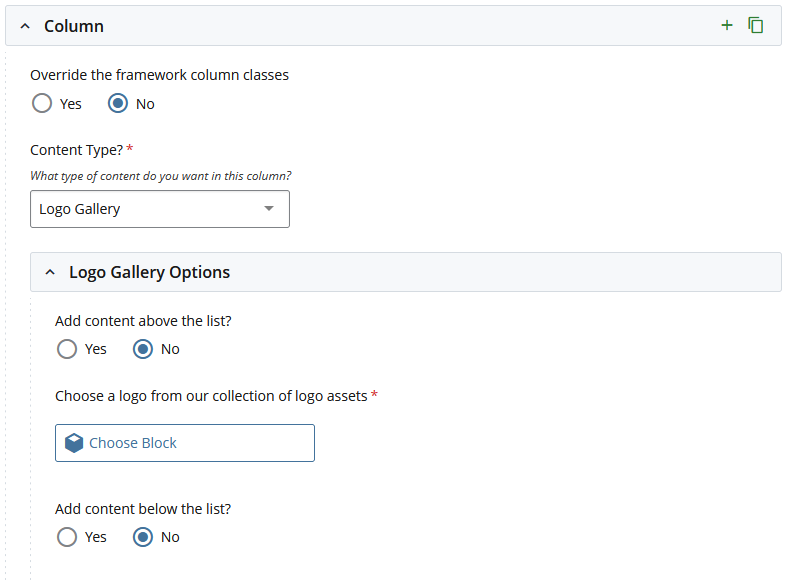Choose No for add content below list

[x=143, y=537]
